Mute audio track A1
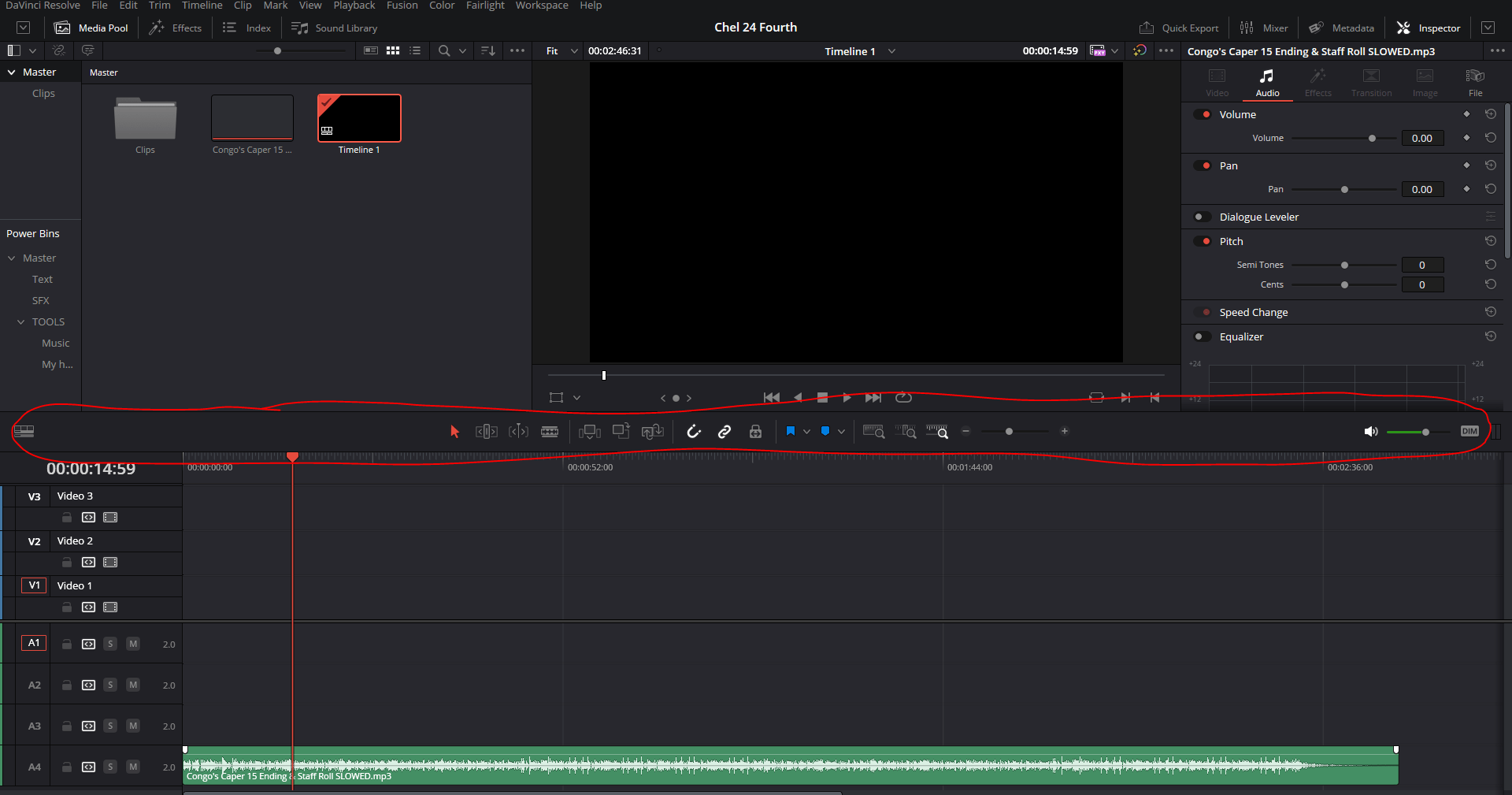Viewport: 1512px width, 795px height. [132, 644]
